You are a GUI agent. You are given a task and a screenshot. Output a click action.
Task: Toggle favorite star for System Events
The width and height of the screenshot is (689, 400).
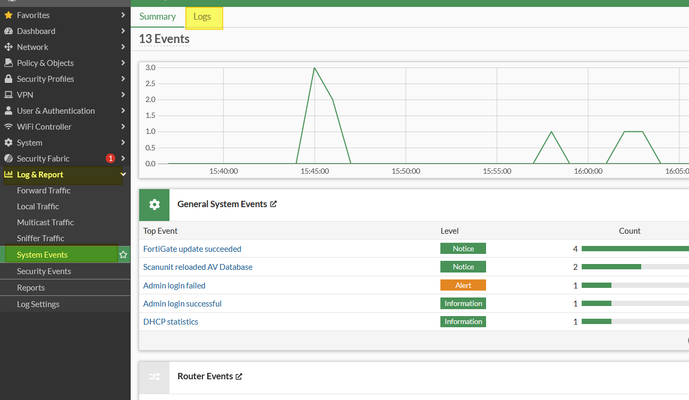point(123,255)
